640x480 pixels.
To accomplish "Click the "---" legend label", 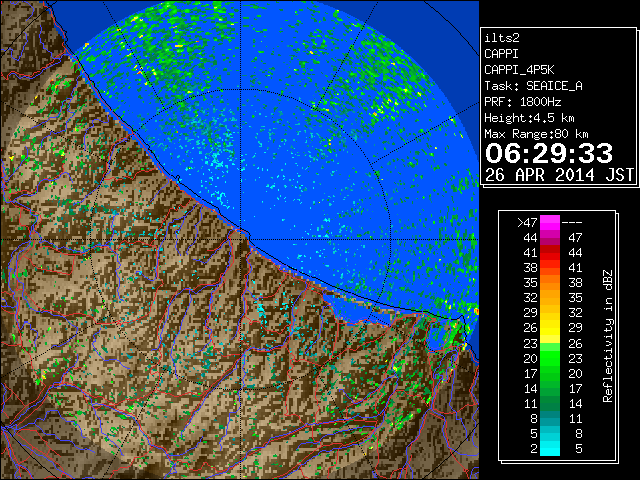I will click(x=572, y=222).
